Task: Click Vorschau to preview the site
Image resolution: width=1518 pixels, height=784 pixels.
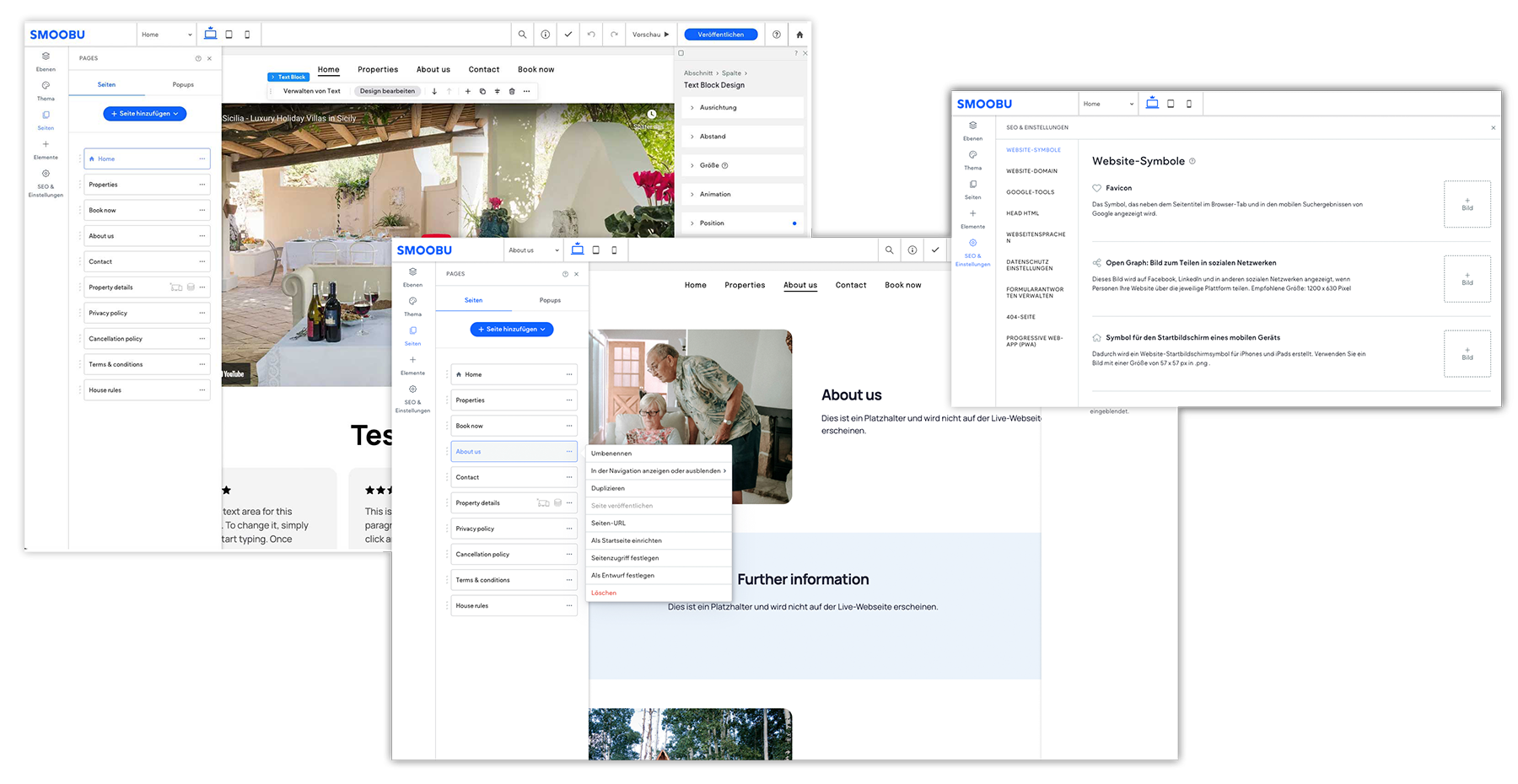Action: [650, 35]
